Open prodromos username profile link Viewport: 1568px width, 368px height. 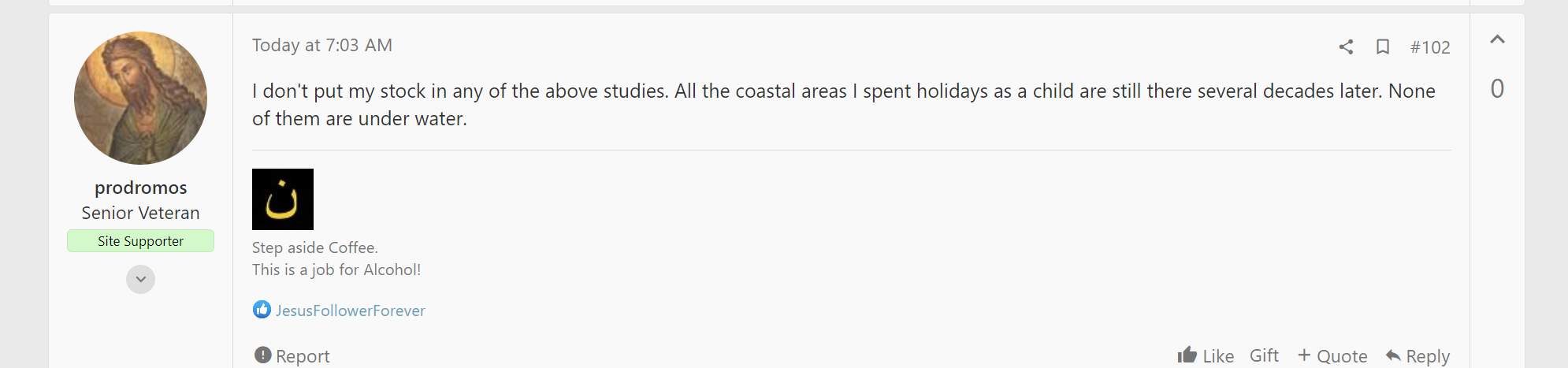pyautogui.click(x=140, y=188)
